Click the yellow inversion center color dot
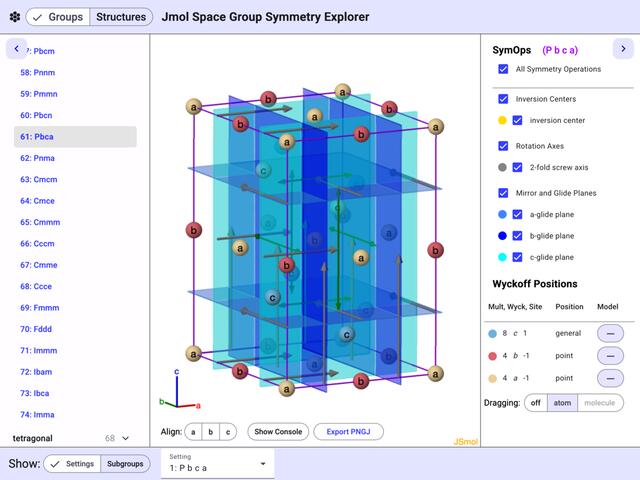Viewport: 640px width, 480px height. click(x=502, y=120)
